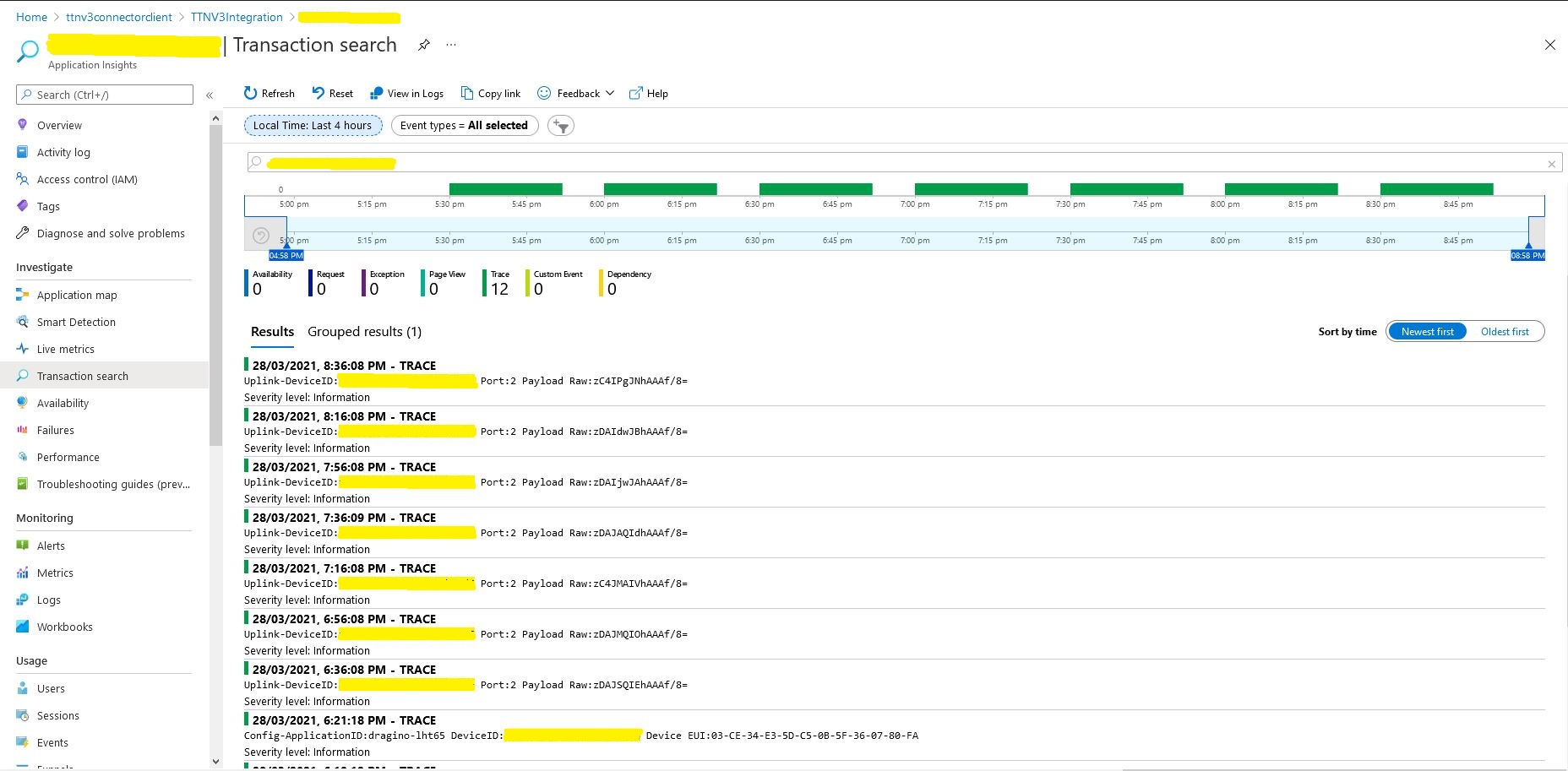The image size is (1568, 771).
Task: Collapse sidebar with double chevron icon
Action: [x=210, y=95]
